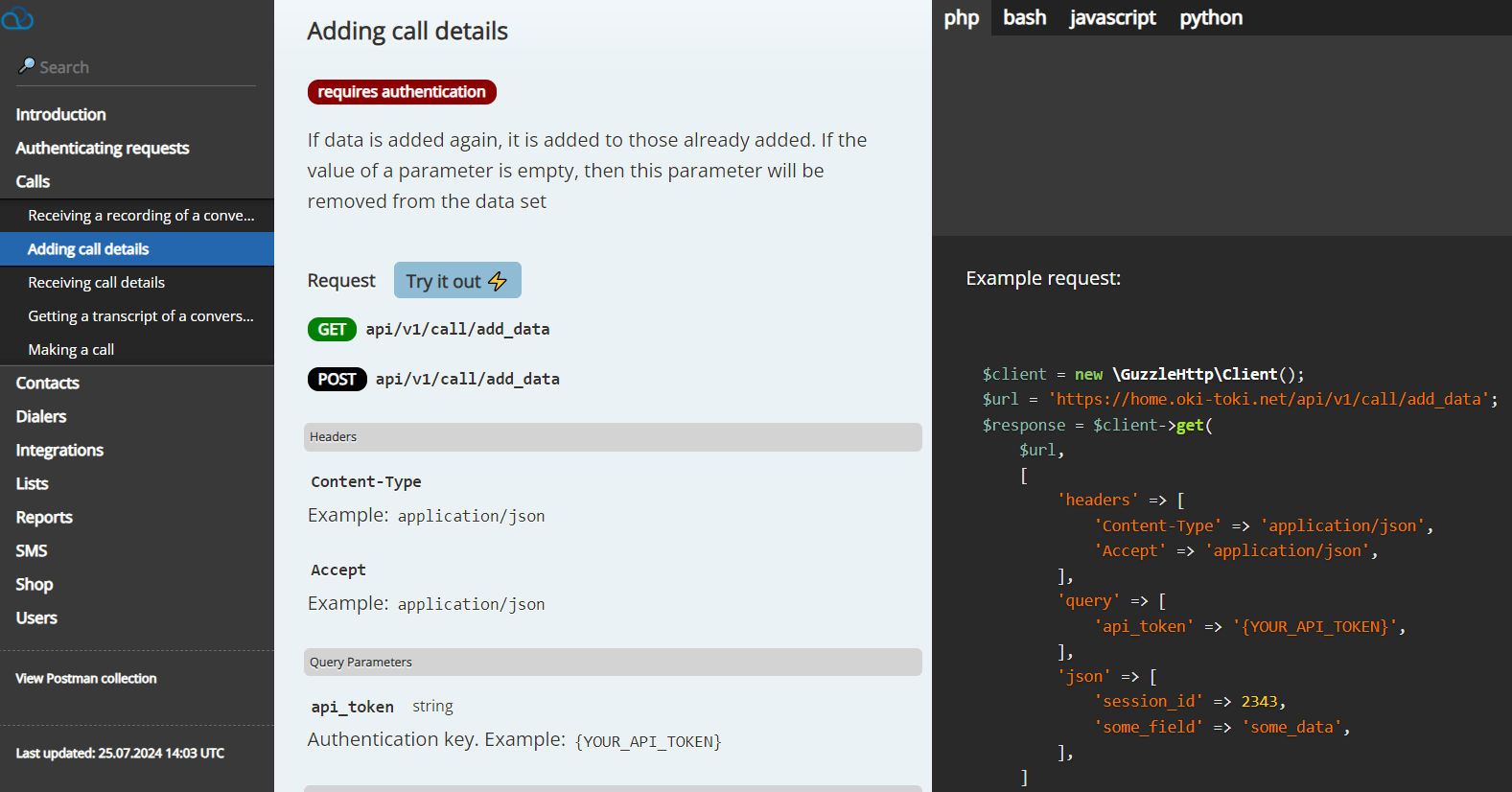This screenshot has height=792, width=1512.
Task: Select Receiving call details item
Action: pos(96,283)
